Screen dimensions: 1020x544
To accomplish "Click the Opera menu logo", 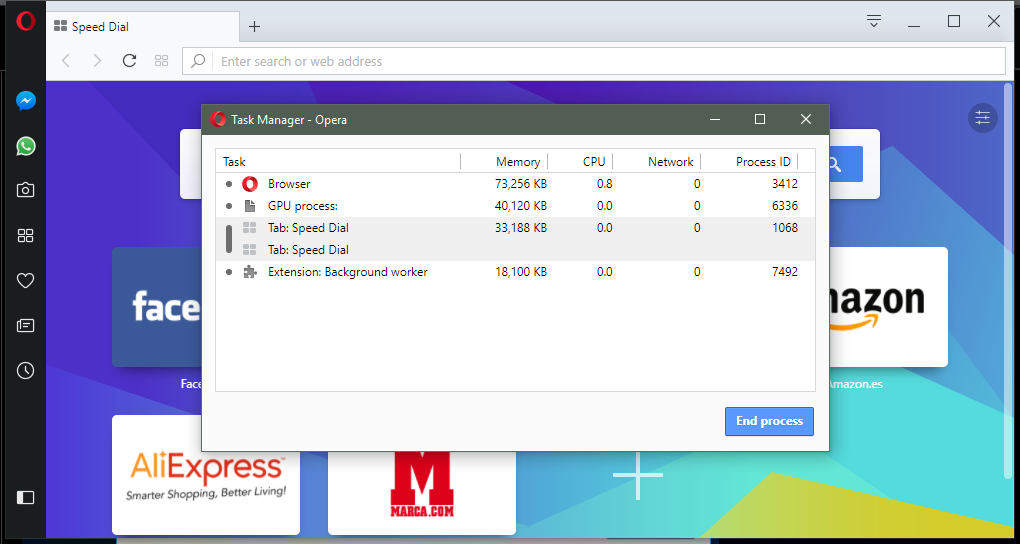I will click(x=26, y=21).
